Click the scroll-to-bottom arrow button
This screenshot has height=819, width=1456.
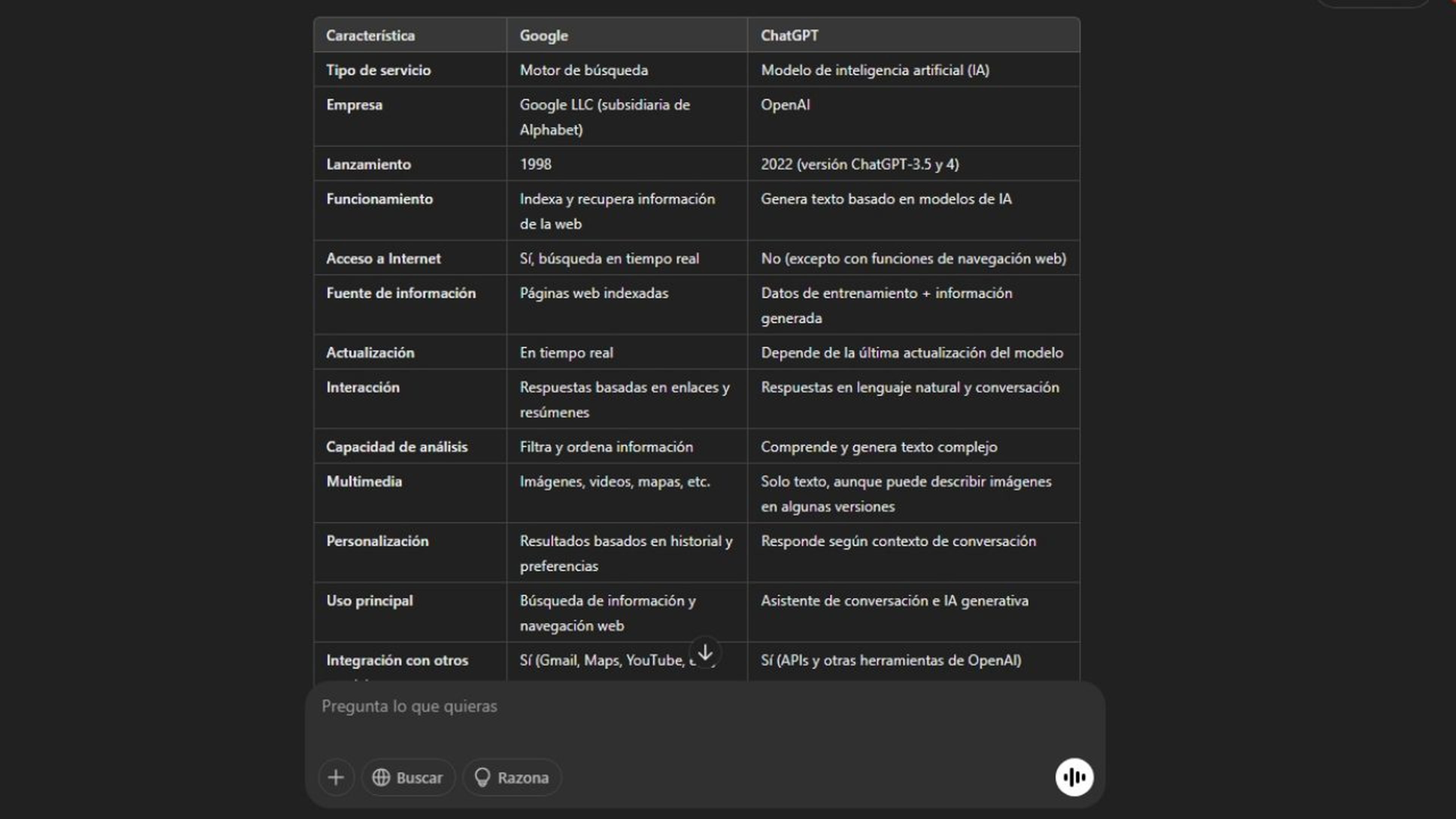coord(705,653)
